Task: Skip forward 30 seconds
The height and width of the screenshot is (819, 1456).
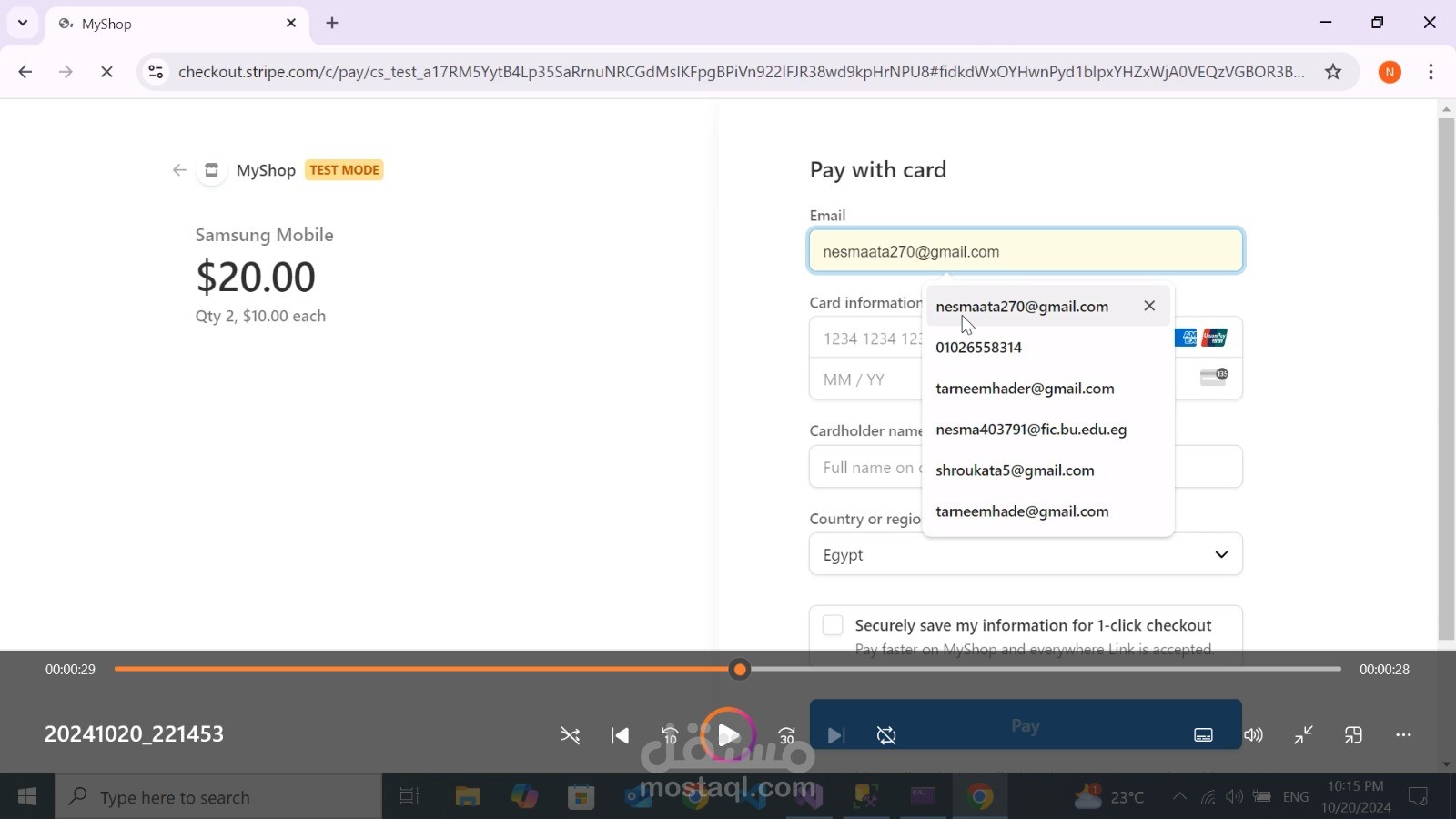Action: point(787,735)
